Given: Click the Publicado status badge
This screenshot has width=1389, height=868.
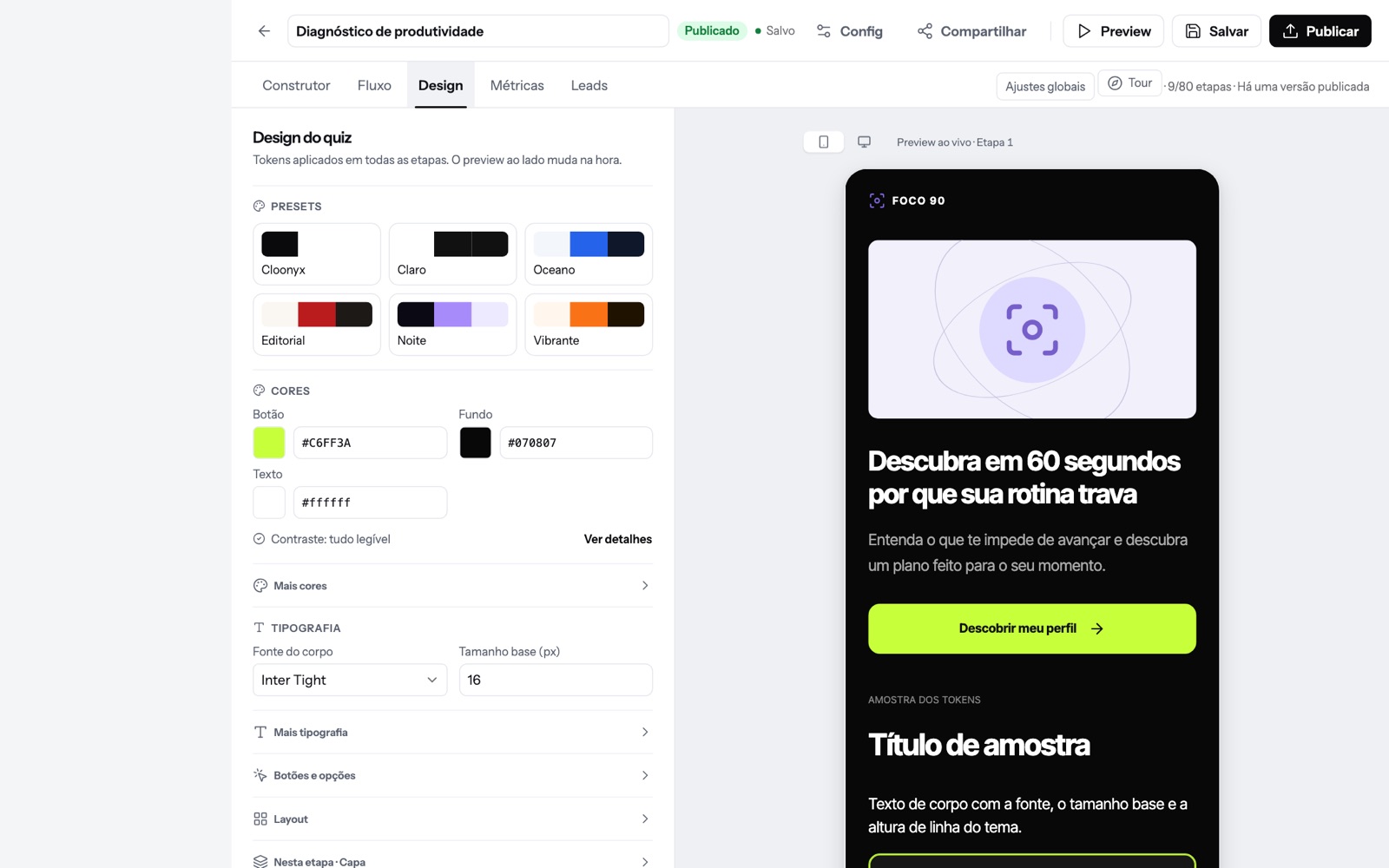Looking at the screenshot, I should (x=712, y=31).
